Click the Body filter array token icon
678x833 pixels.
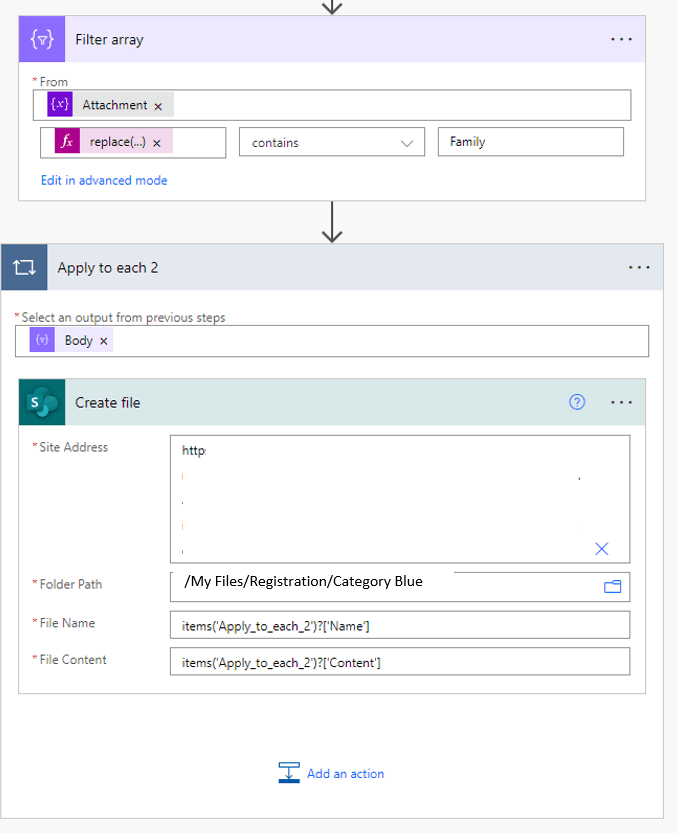coord(42,339)
